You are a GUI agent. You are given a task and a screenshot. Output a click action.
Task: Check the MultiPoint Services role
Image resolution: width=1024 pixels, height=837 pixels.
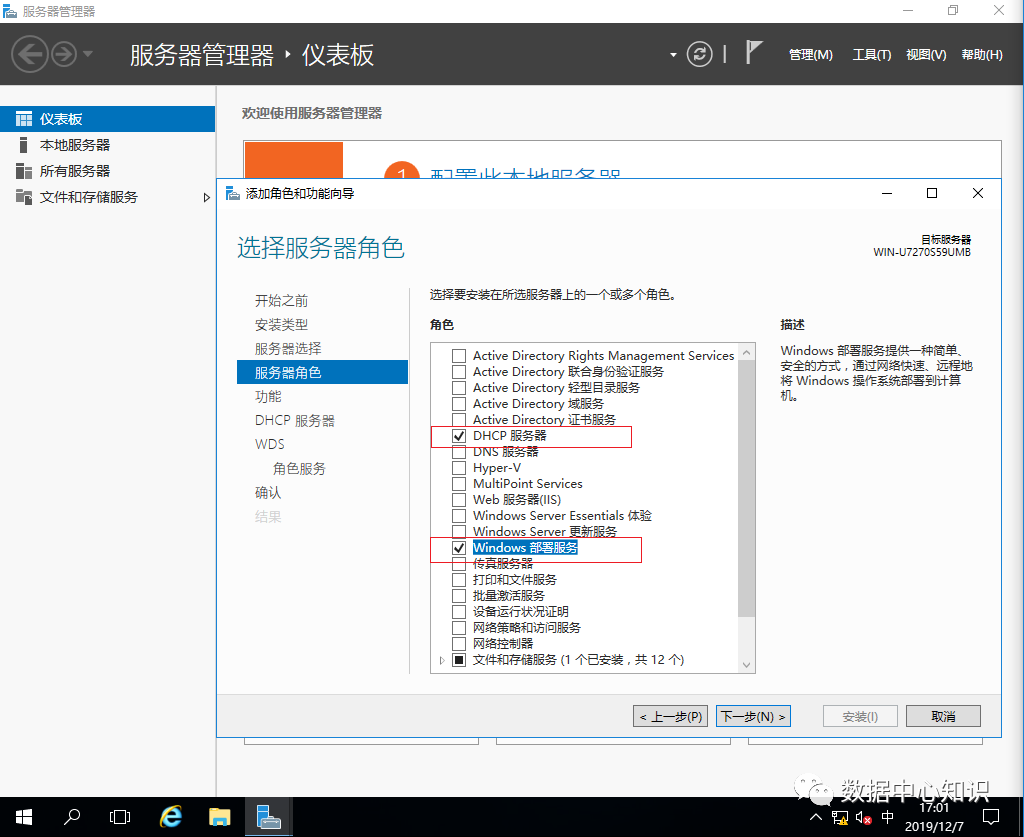[x=459, y=484]
